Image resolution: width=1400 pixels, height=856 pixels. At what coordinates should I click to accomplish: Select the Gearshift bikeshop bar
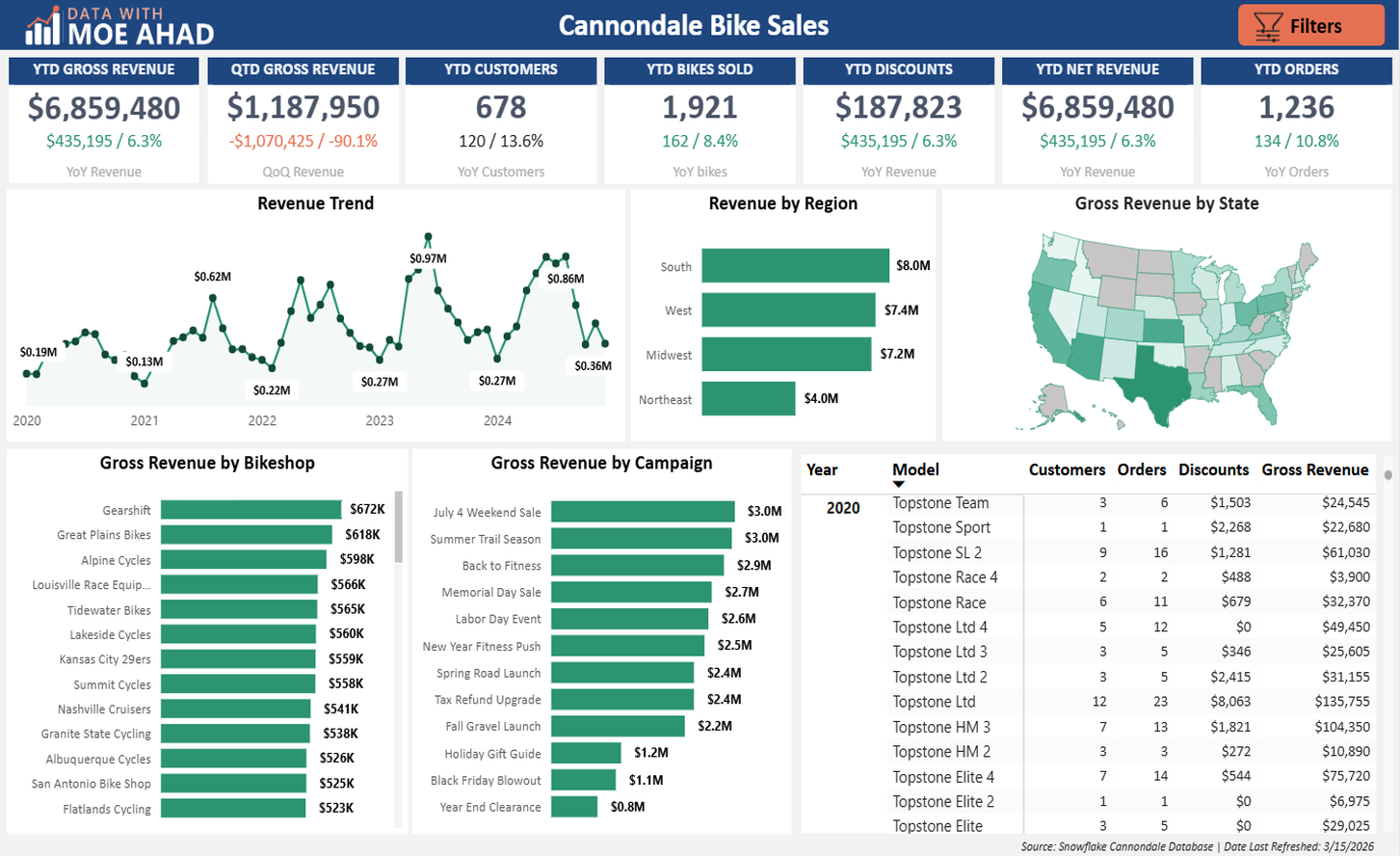[x=251, y=509]
